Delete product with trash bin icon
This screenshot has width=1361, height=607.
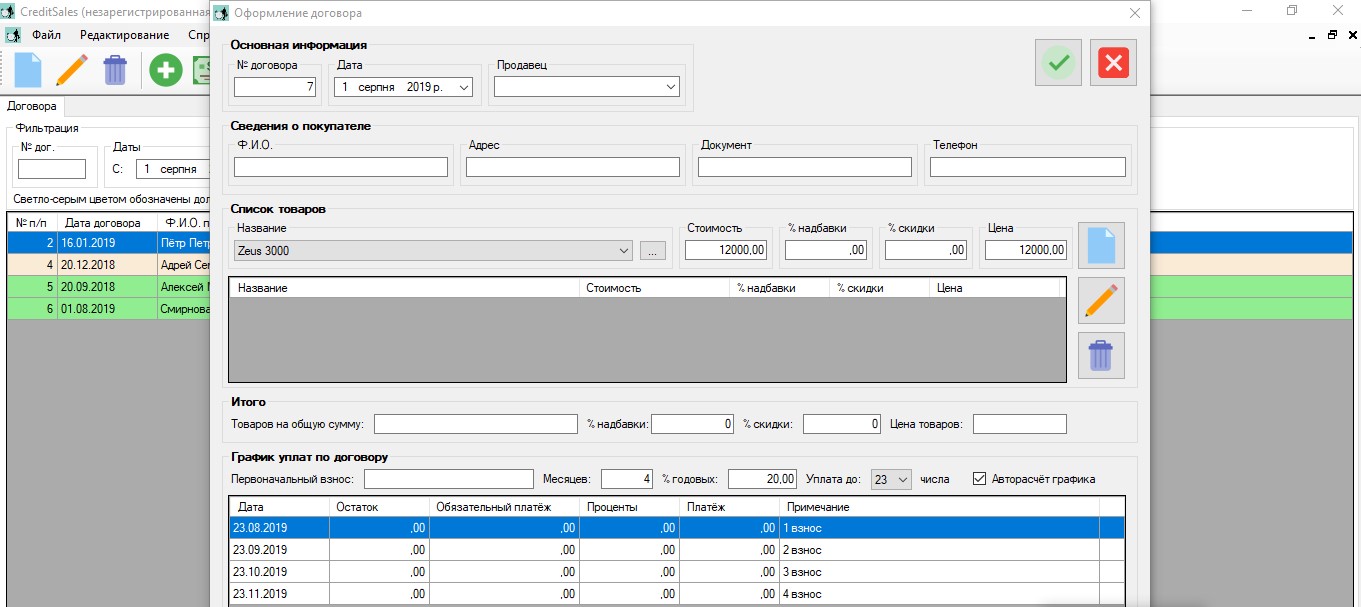(1101, 355)
